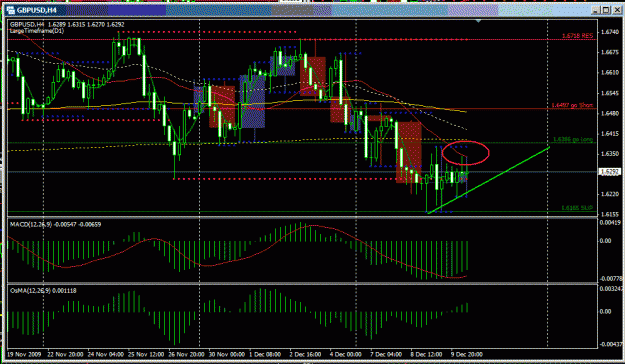Click the 22 Nov 20:00 time label

[x=65, y=354]
